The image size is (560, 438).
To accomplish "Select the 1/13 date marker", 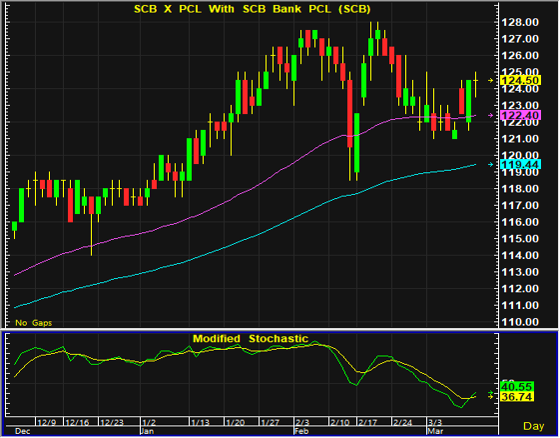I will 200,423.
